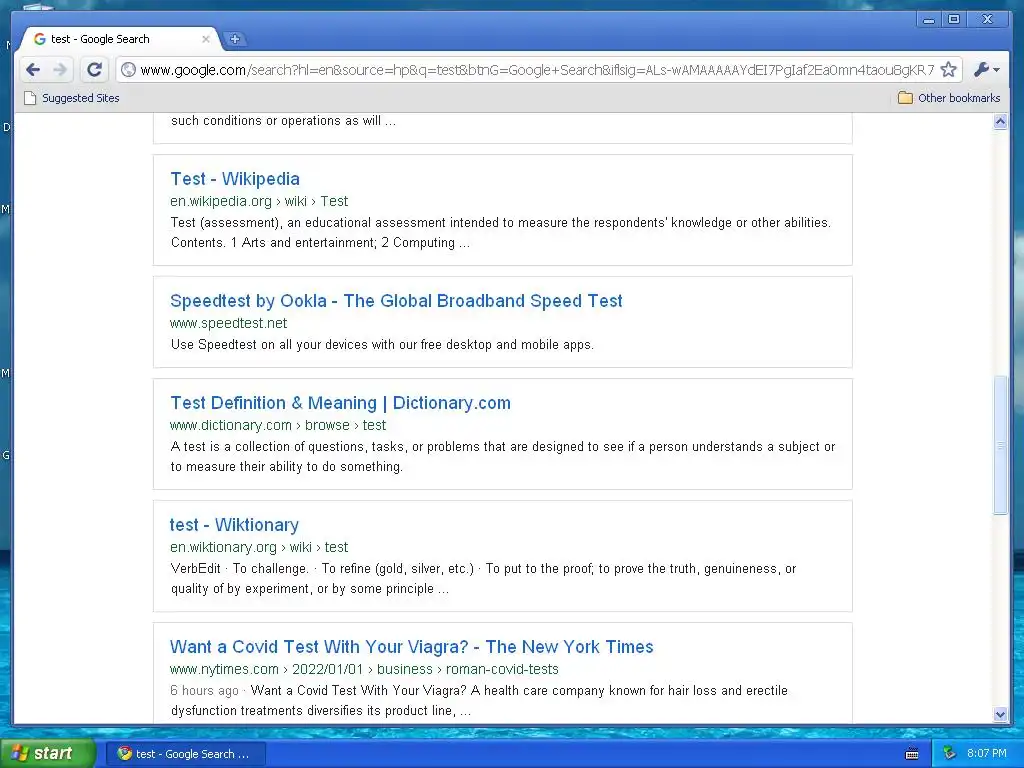
Task: Click the Wikipedia result snippet text
Action: 500,232
